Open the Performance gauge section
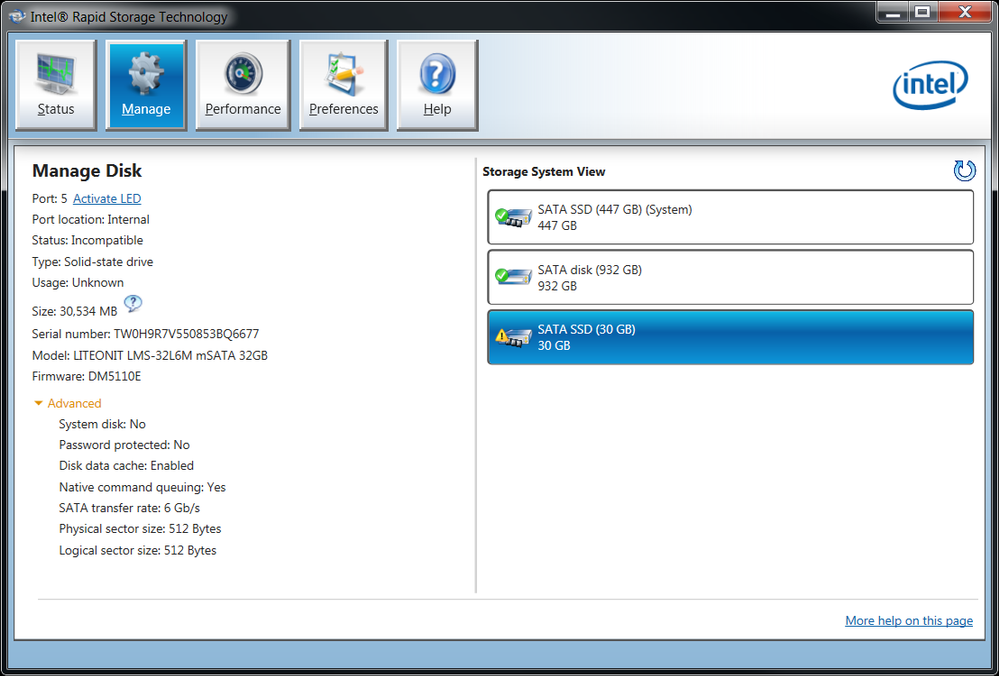The height and width of the screenshot is (676, 999). [243, 85]
